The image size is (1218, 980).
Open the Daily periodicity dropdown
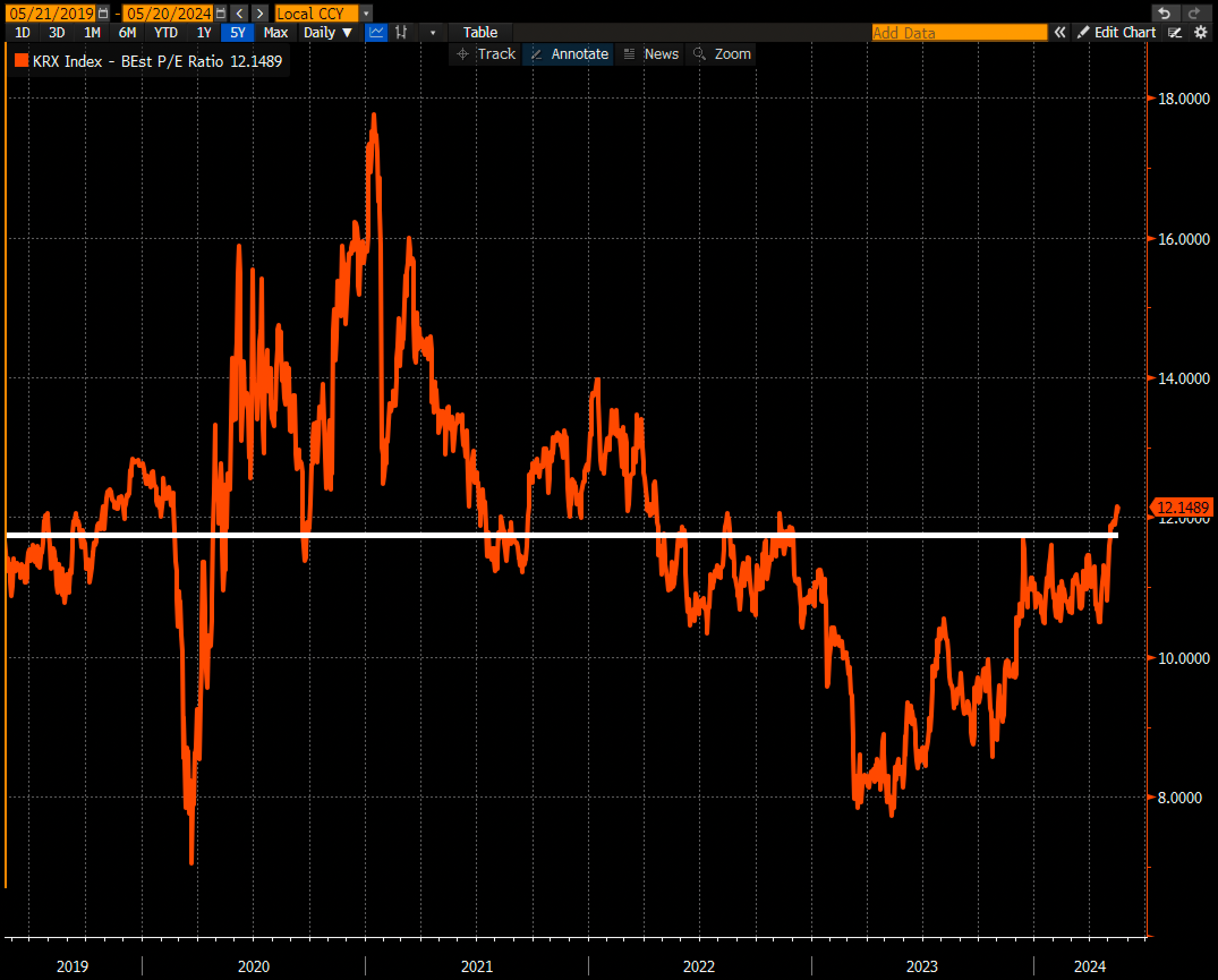328,33
